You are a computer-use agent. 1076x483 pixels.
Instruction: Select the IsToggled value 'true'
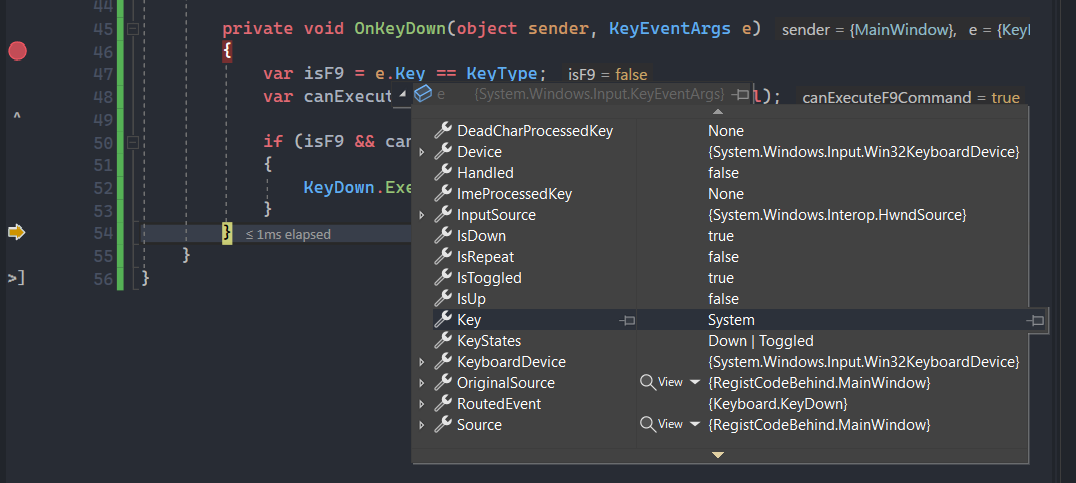(721, 278)
